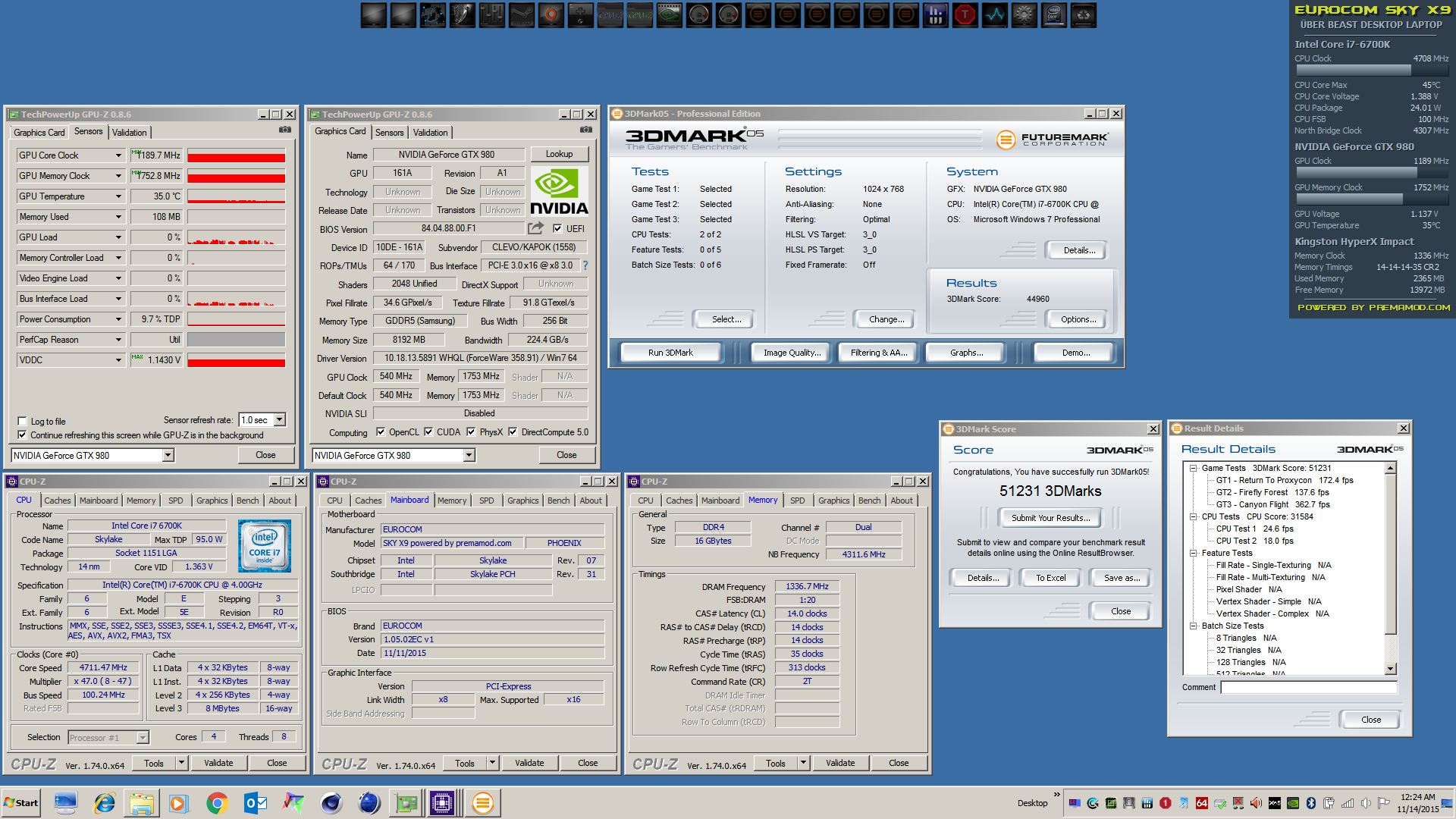Open the recycle bin icon in top dock

pos(1084,15)
